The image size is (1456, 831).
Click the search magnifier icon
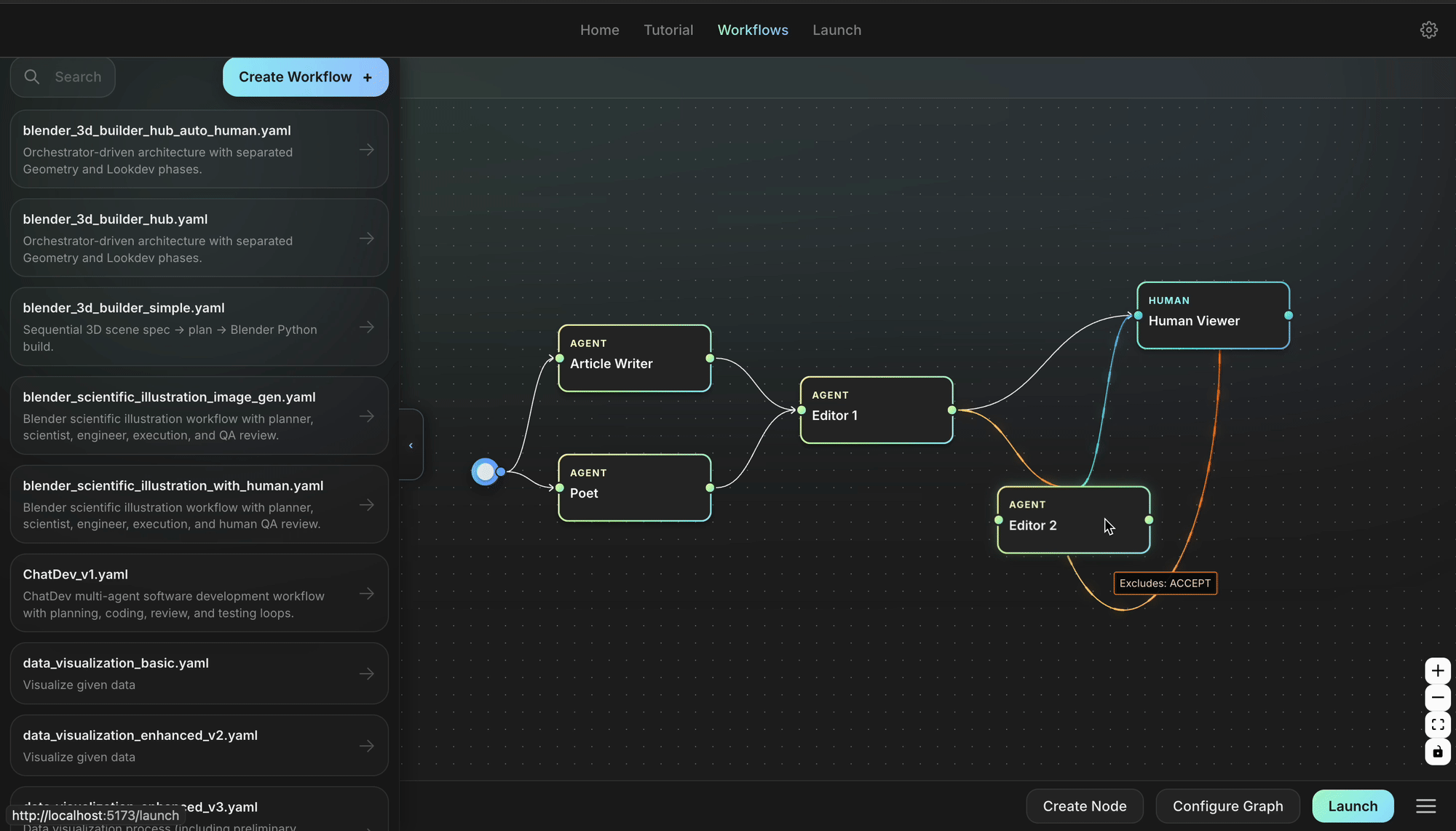(32, 76)
